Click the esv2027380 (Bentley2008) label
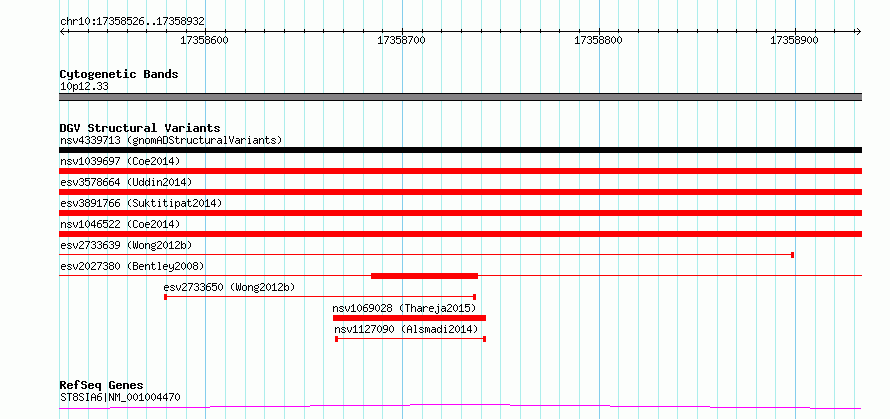890x419 pixels. click(x=132, y=266)
